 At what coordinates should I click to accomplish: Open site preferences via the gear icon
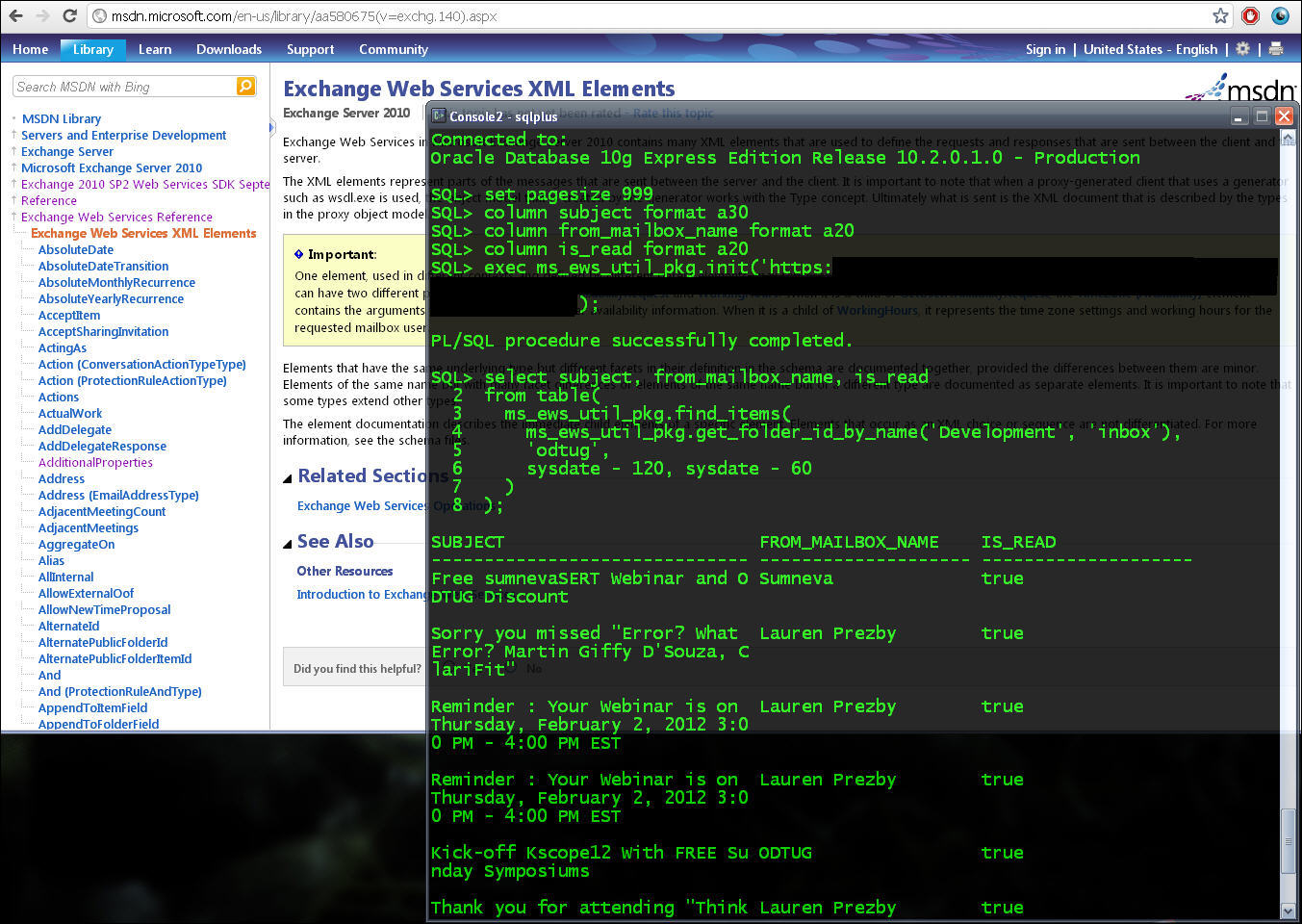click(1244, 49)
